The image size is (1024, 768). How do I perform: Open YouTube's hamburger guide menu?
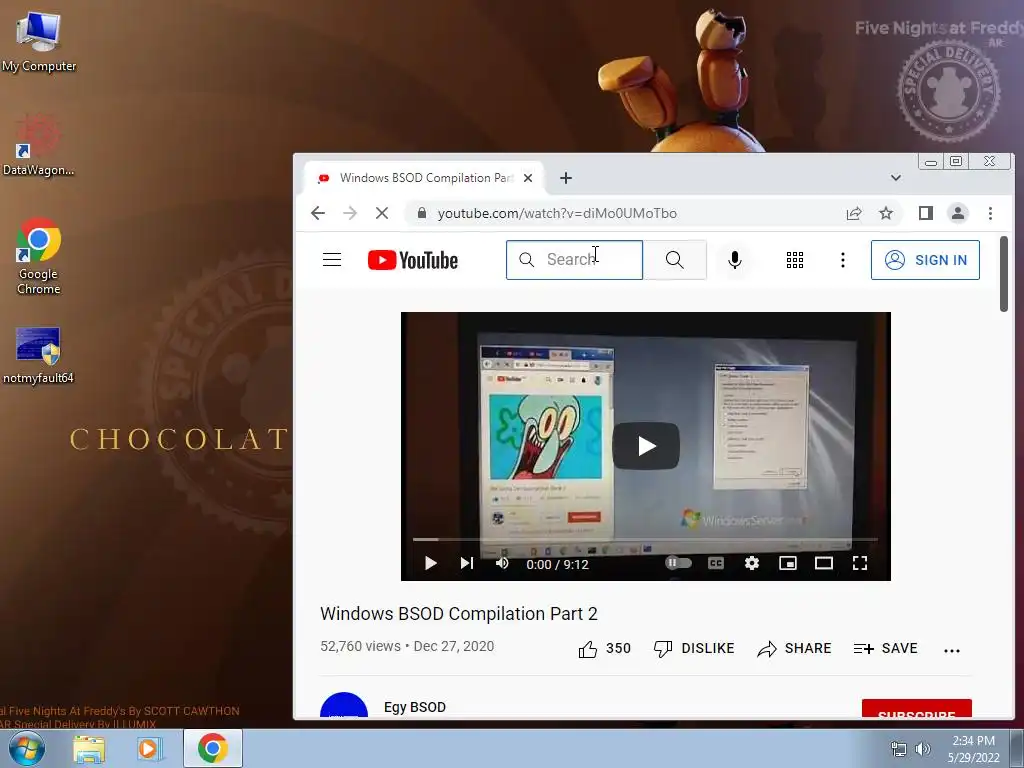pyautogui.click(x=332, y=260)
